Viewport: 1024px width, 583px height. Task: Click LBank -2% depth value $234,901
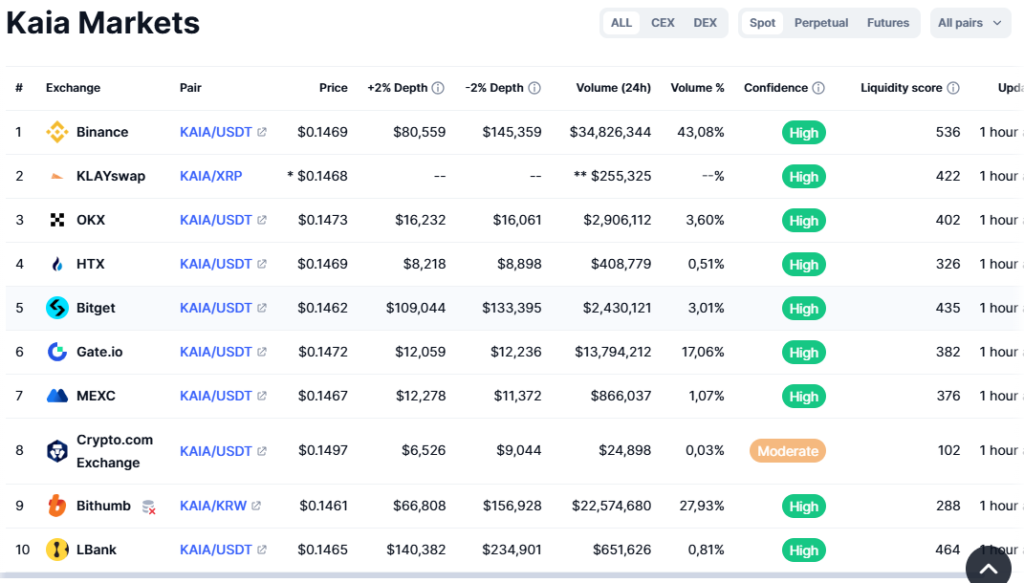[512, 550]
